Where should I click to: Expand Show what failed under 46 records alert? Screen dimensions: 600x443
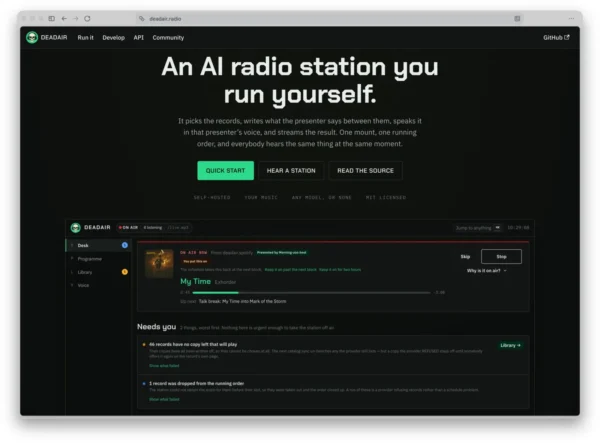click(164, 366)
